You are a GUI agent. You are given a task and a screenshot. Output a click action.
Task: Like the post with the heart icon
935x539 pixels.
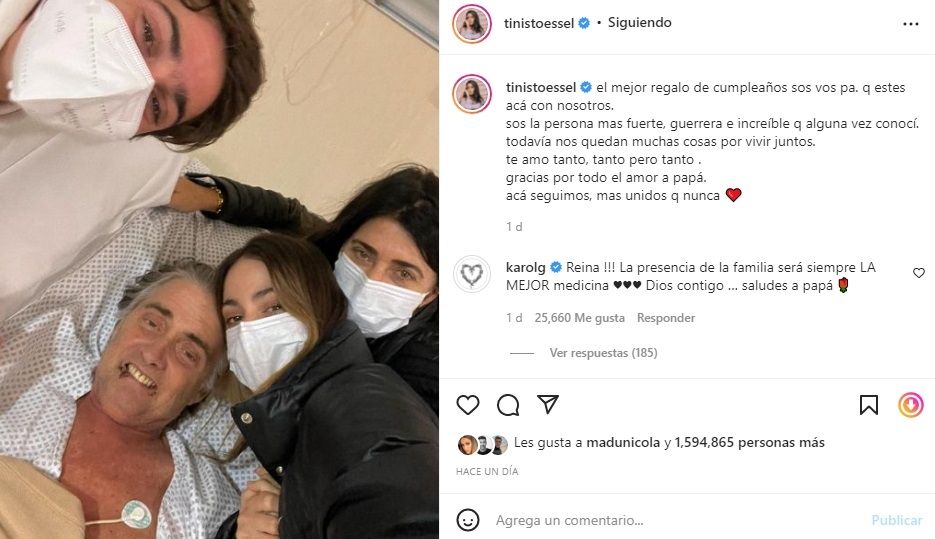coord(468,405)
